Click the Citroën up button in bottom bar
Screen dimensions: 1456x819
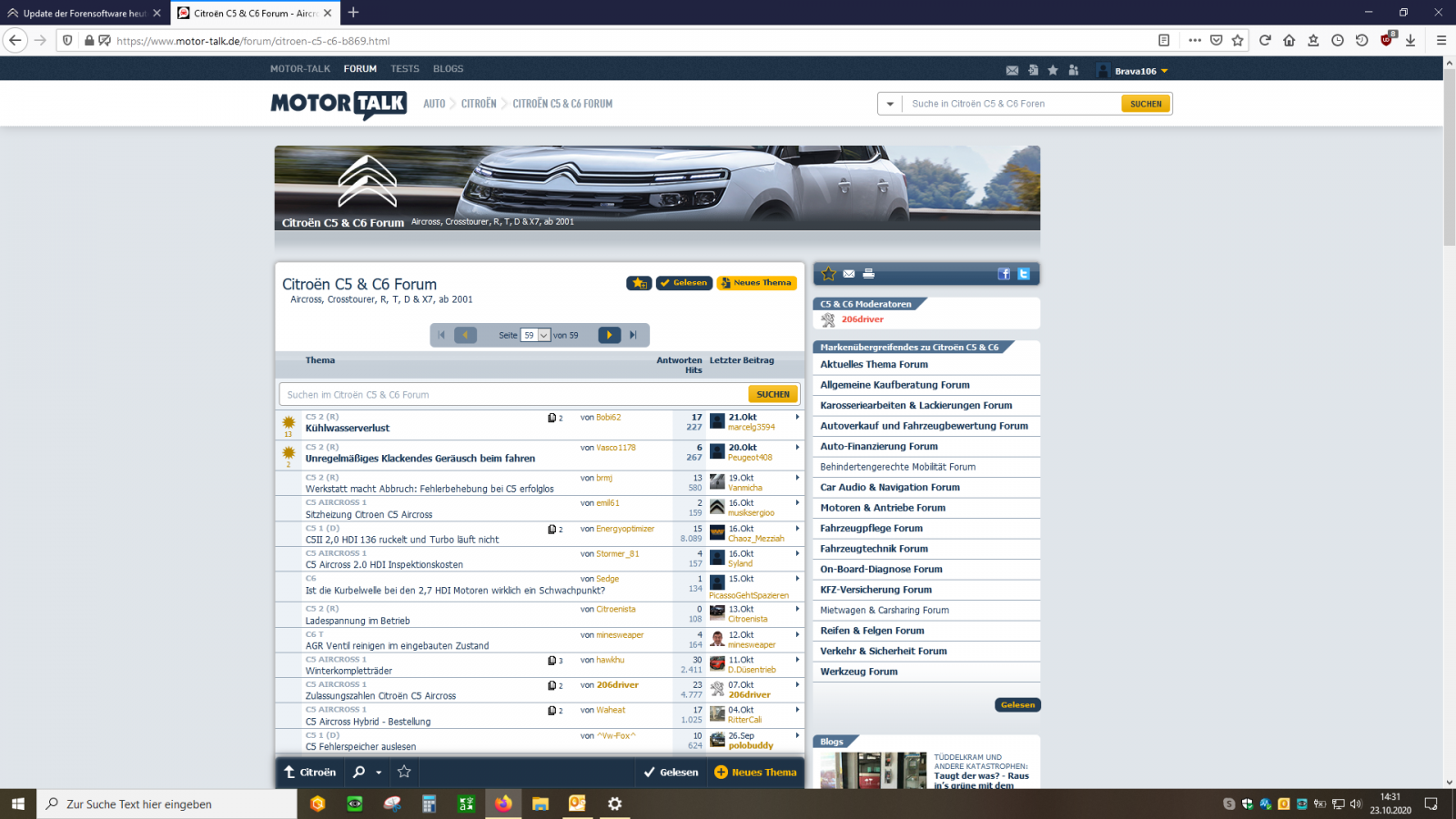309,772
